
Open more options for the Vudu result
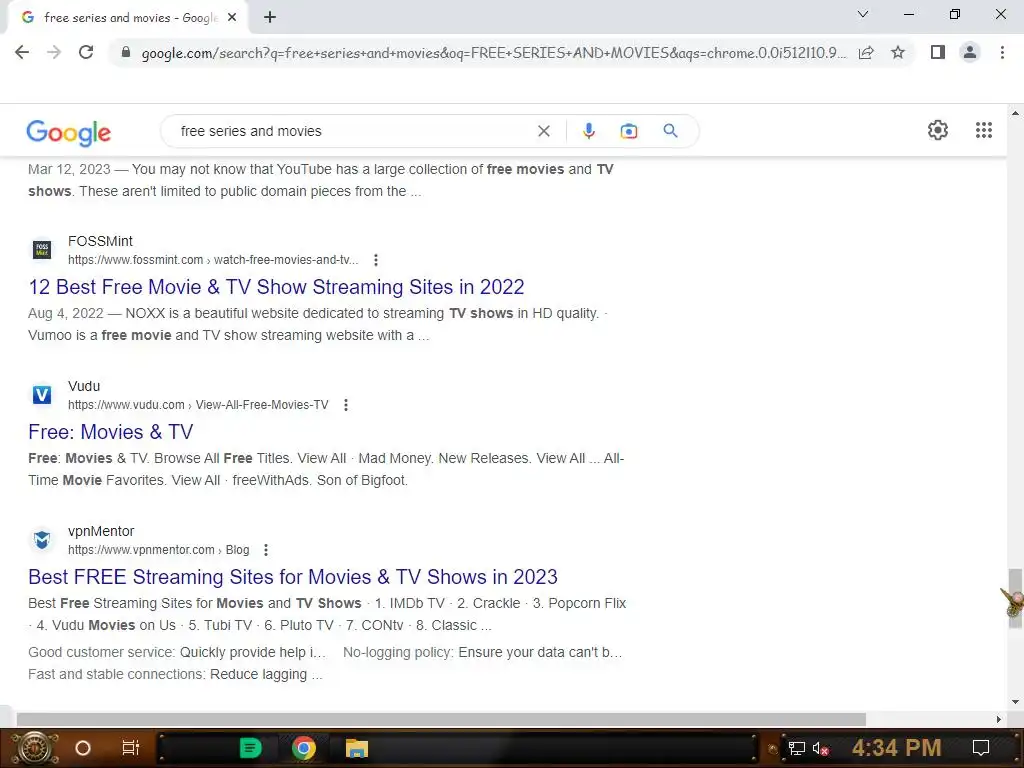(x=345, y=405)
